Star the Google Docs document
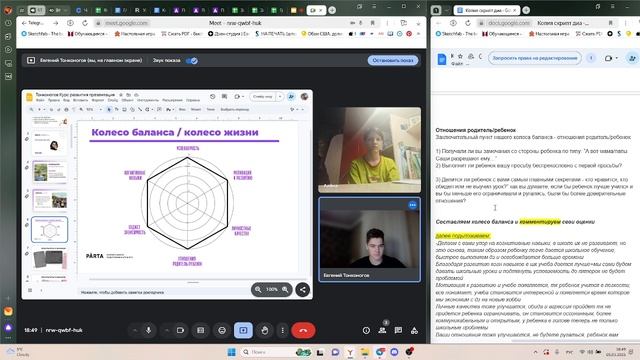Screen dimensions: 640x360 click(x=460, y=56)
